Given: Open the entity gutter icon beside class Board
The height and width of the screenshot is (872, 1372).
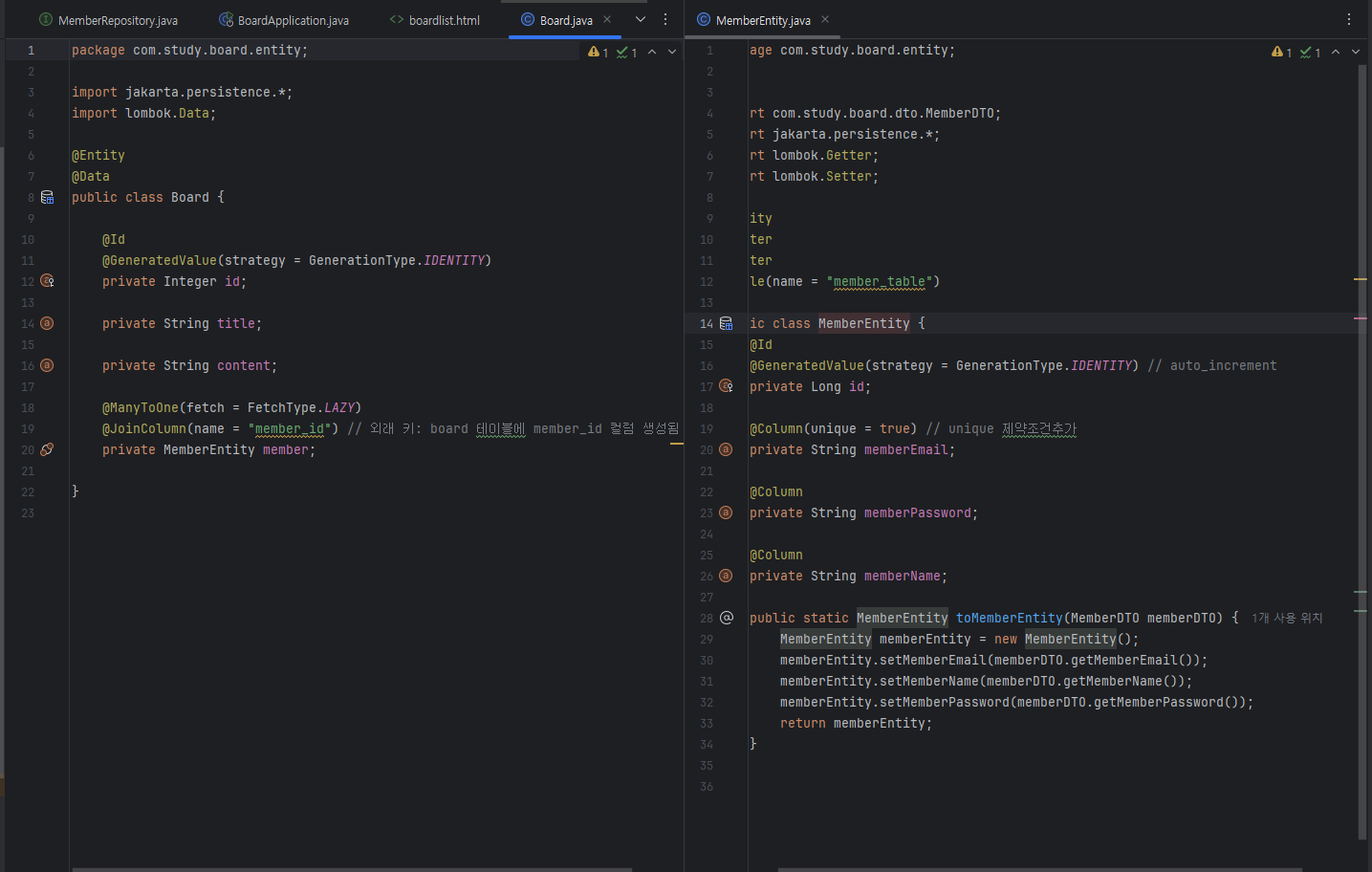Looking at the screenshot, I should click(47, 197).
